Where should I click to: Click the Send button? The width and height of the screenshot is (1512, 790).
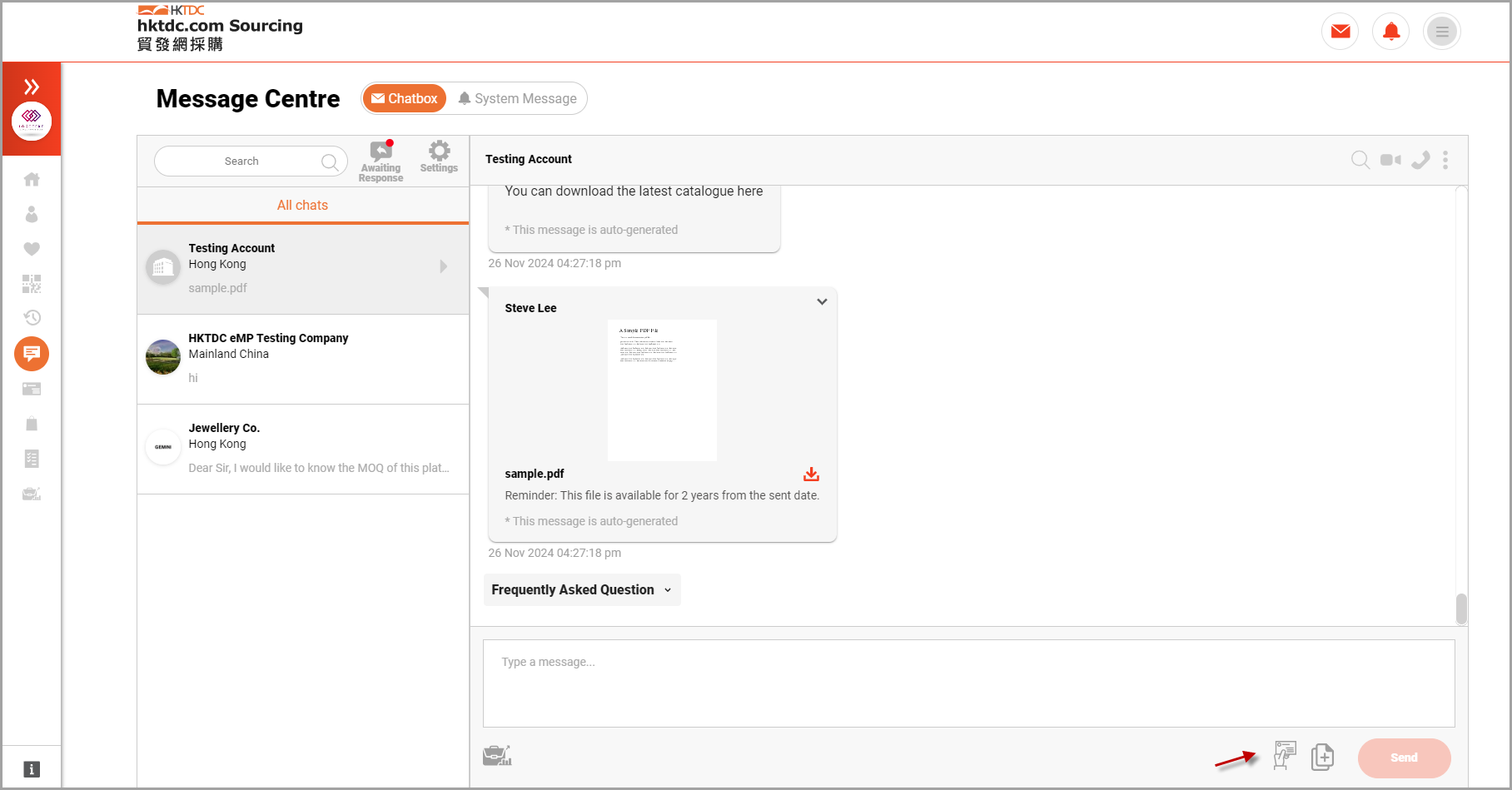click(1404, 758)
